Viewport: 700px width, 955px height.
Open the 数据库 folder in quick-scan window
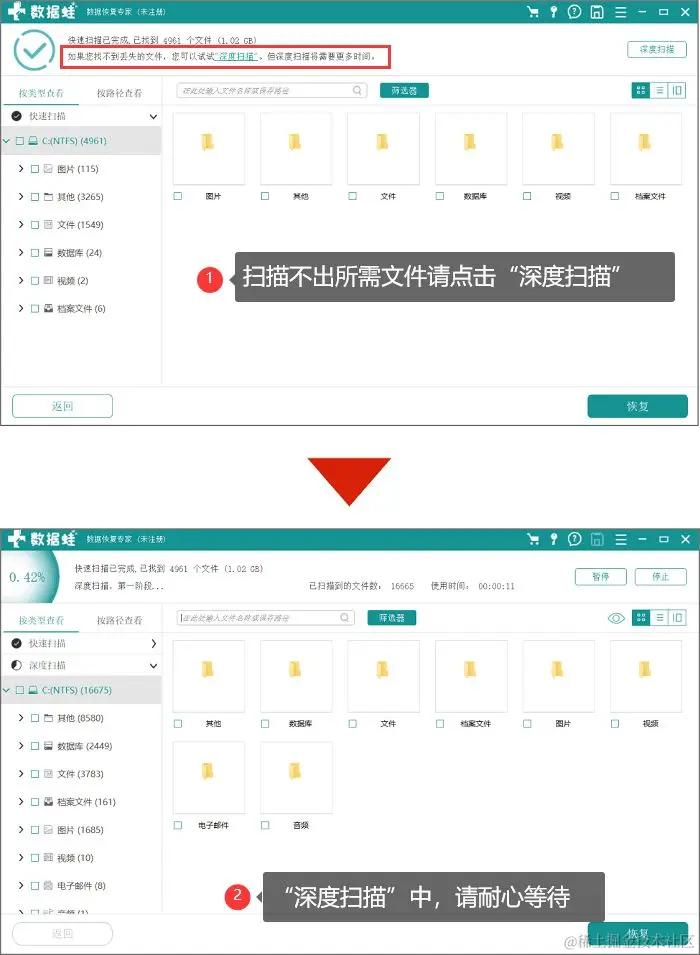[470, 148]
